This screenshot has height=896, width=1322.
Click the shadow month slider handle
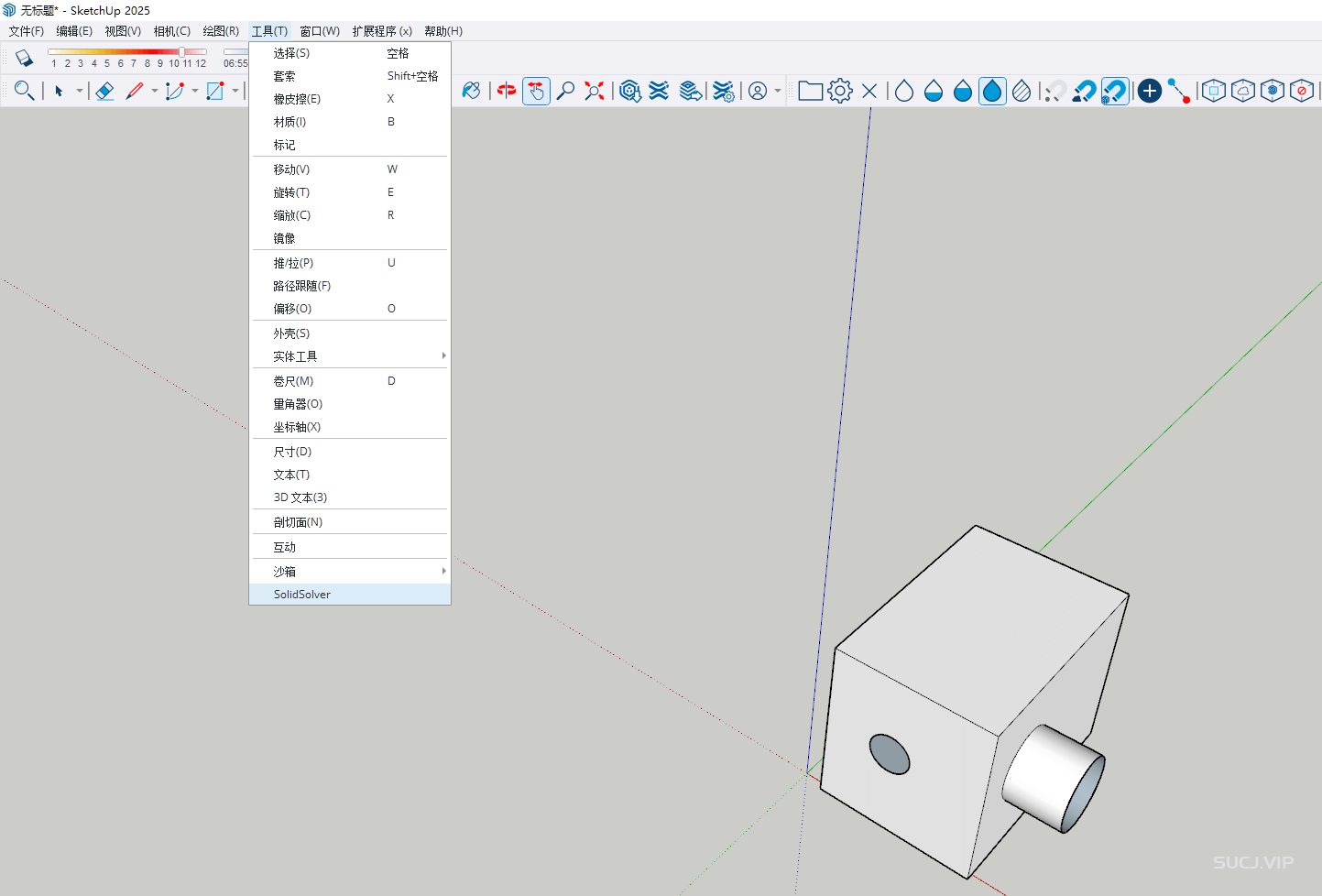[x=181, y=52]
